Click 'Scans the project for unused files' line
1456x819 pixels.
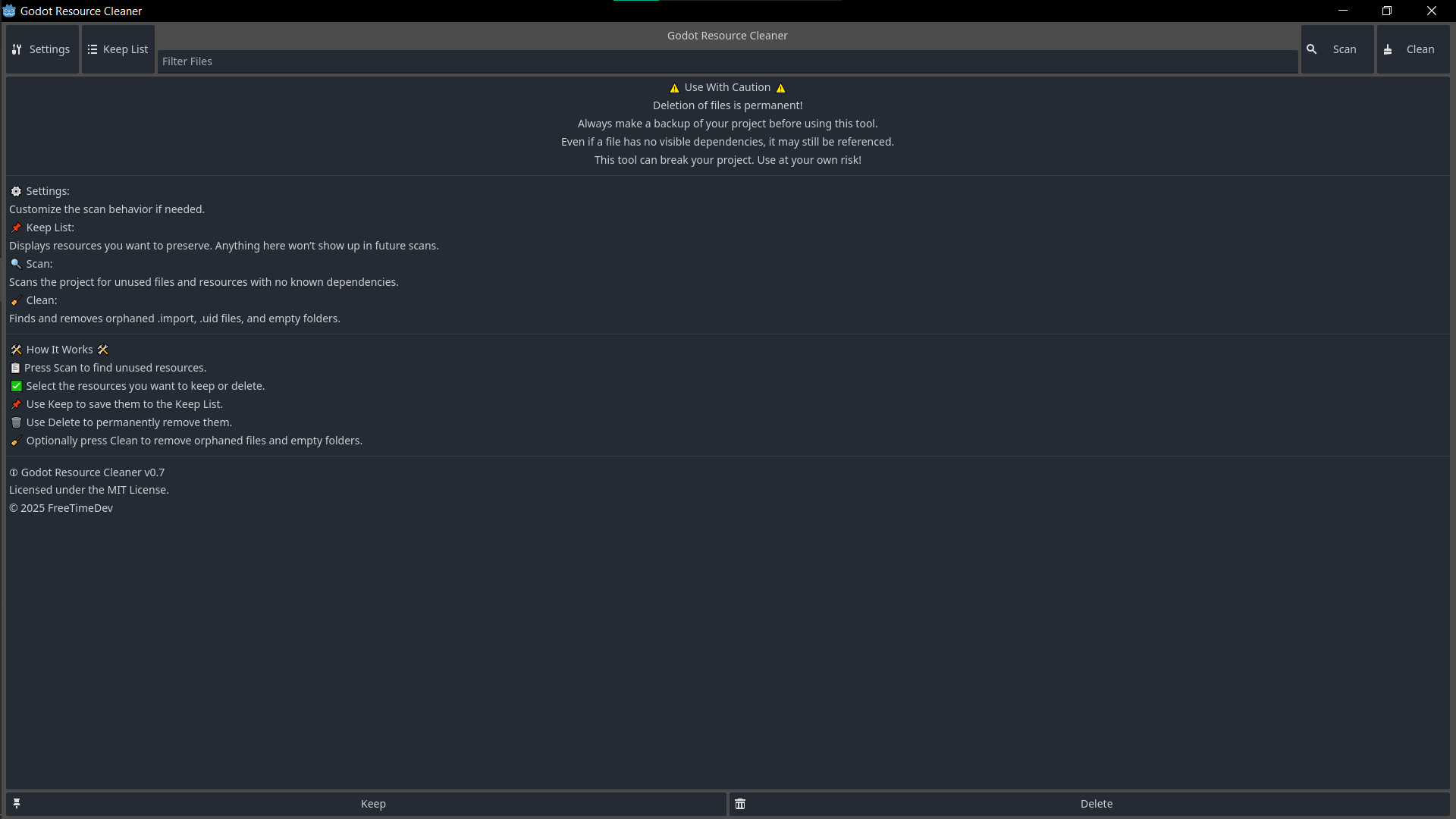203,282
